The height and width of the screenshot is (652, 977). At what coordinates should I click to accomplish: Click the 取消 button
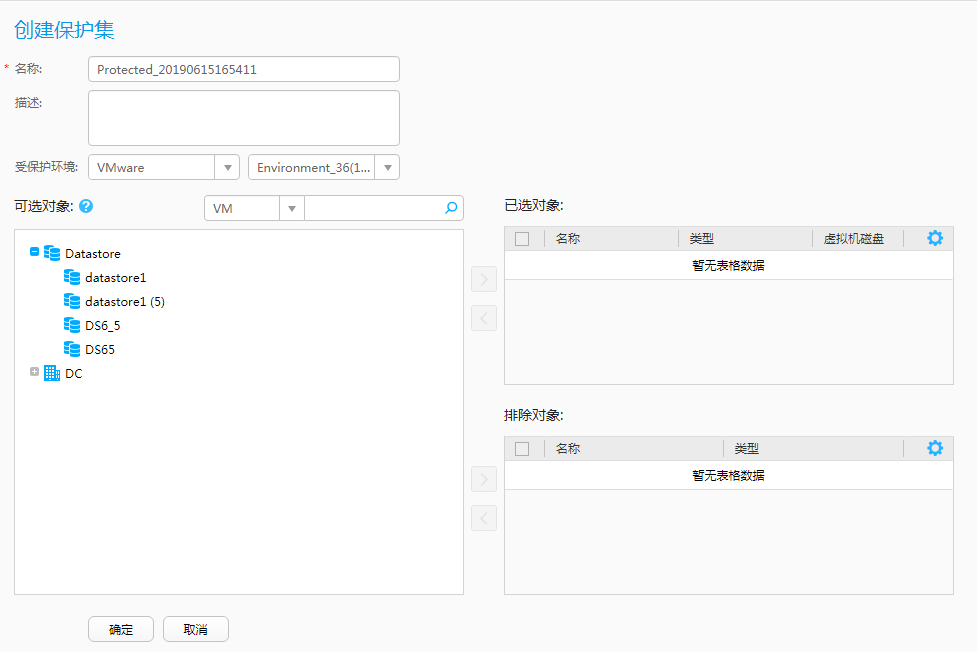click(196, 629)
